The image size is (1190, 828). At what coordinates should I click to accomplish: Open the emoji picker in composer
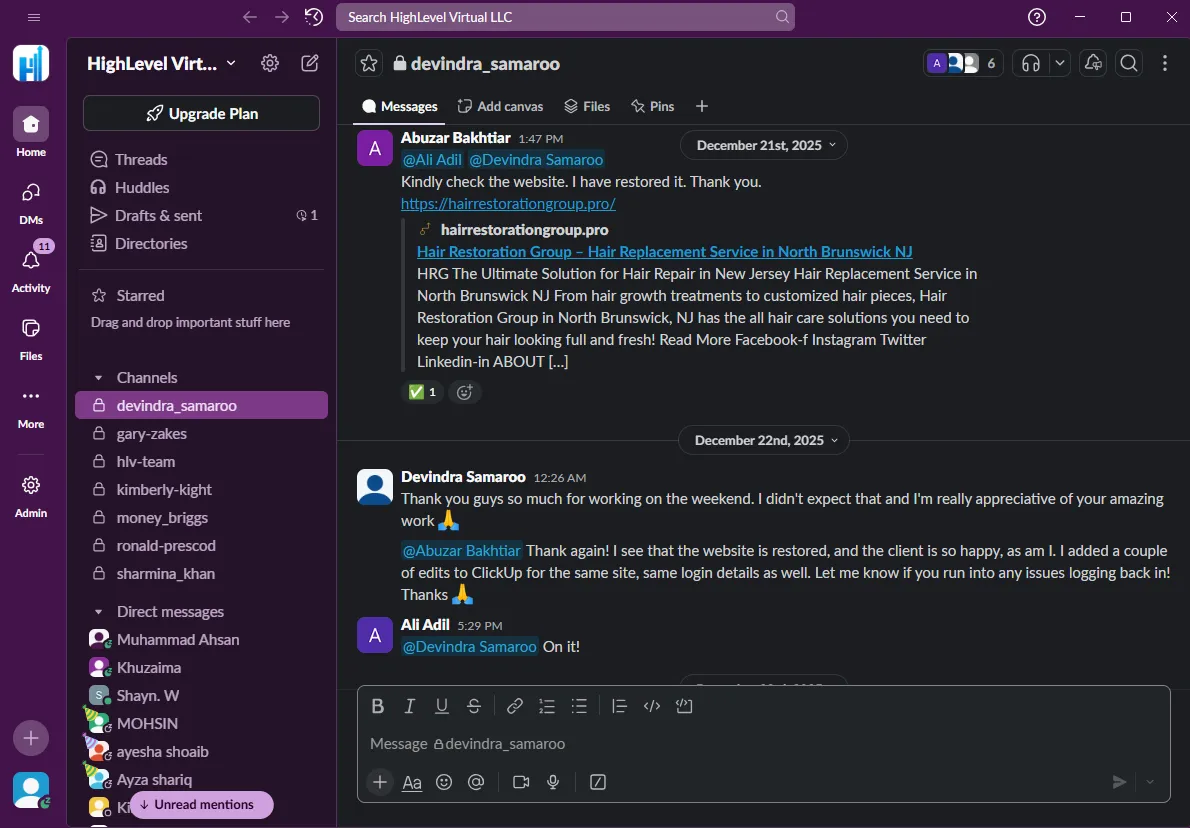(x=444, y=782)
